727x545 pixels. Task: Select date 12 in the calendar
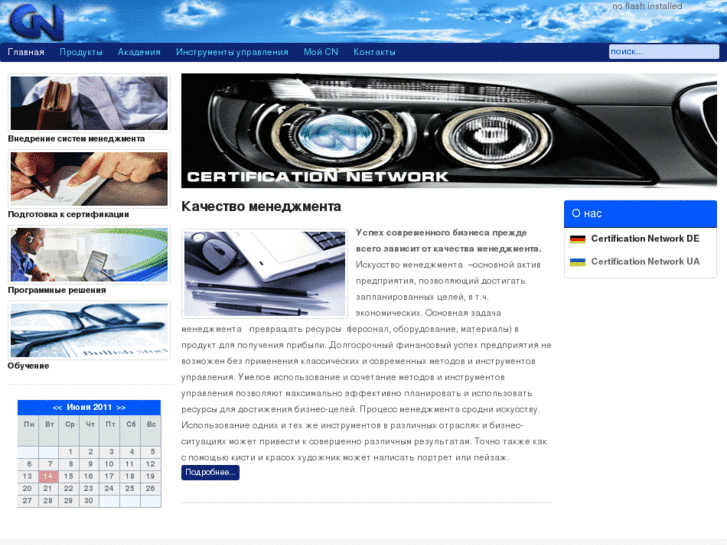tap(150, 464)
